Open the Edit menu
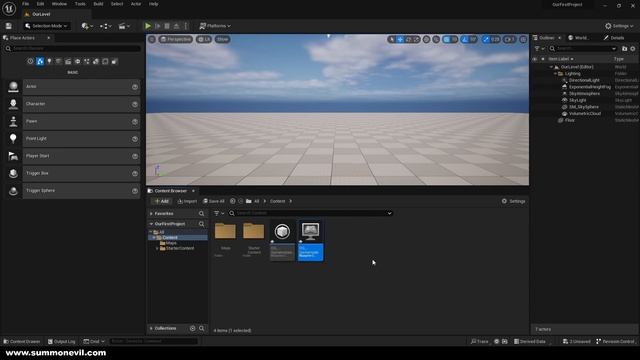 (40, 4)
